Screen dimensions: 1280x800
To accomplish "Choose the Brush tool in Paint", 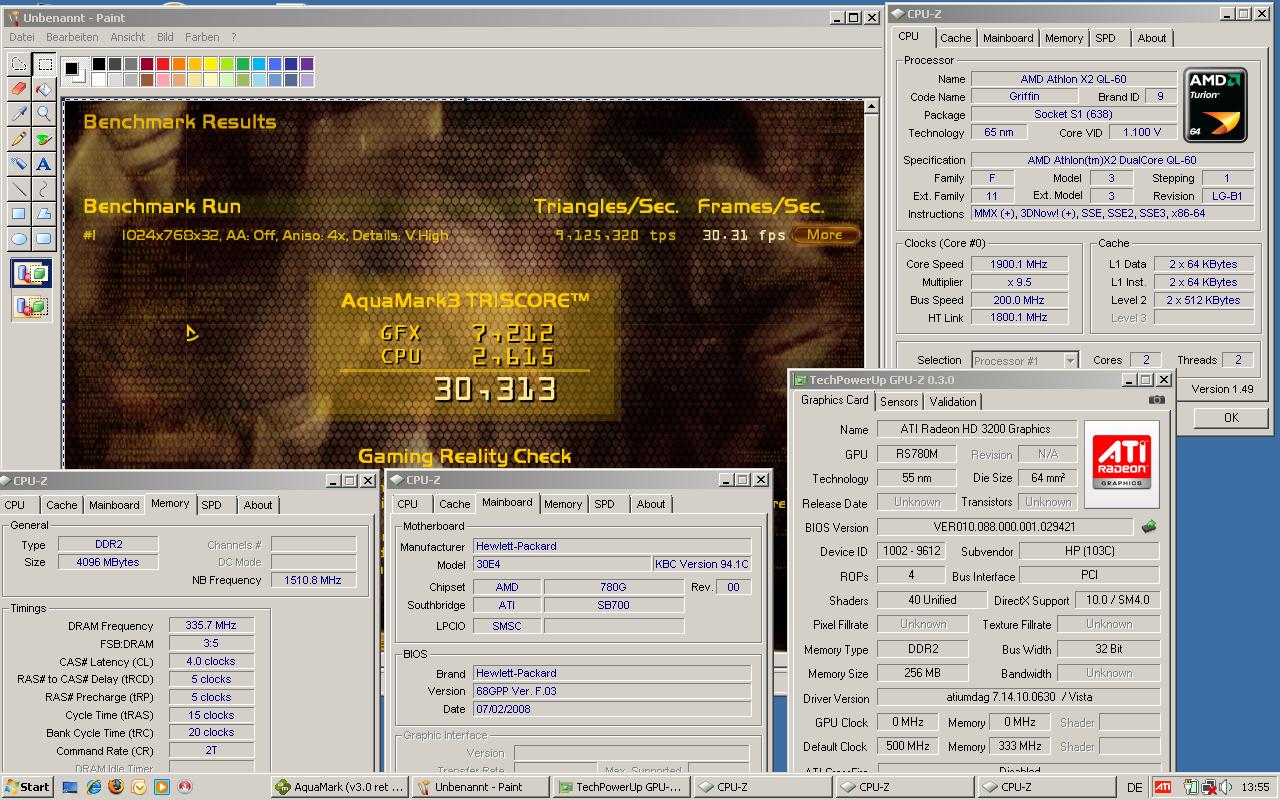I will (x=45, y=139).
